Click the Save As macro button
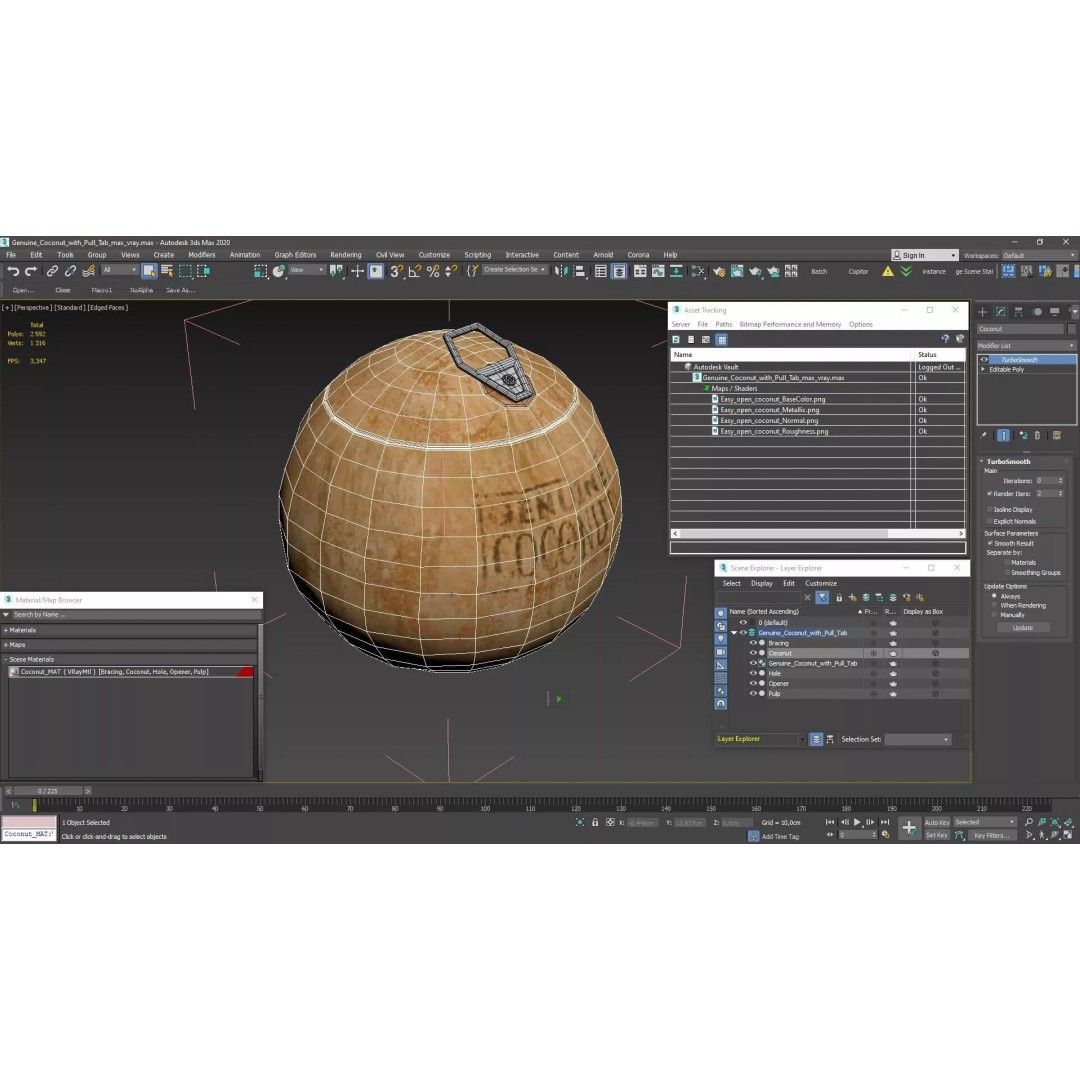The height and width of the screenshot is (1080, 1080). point(180,290)
